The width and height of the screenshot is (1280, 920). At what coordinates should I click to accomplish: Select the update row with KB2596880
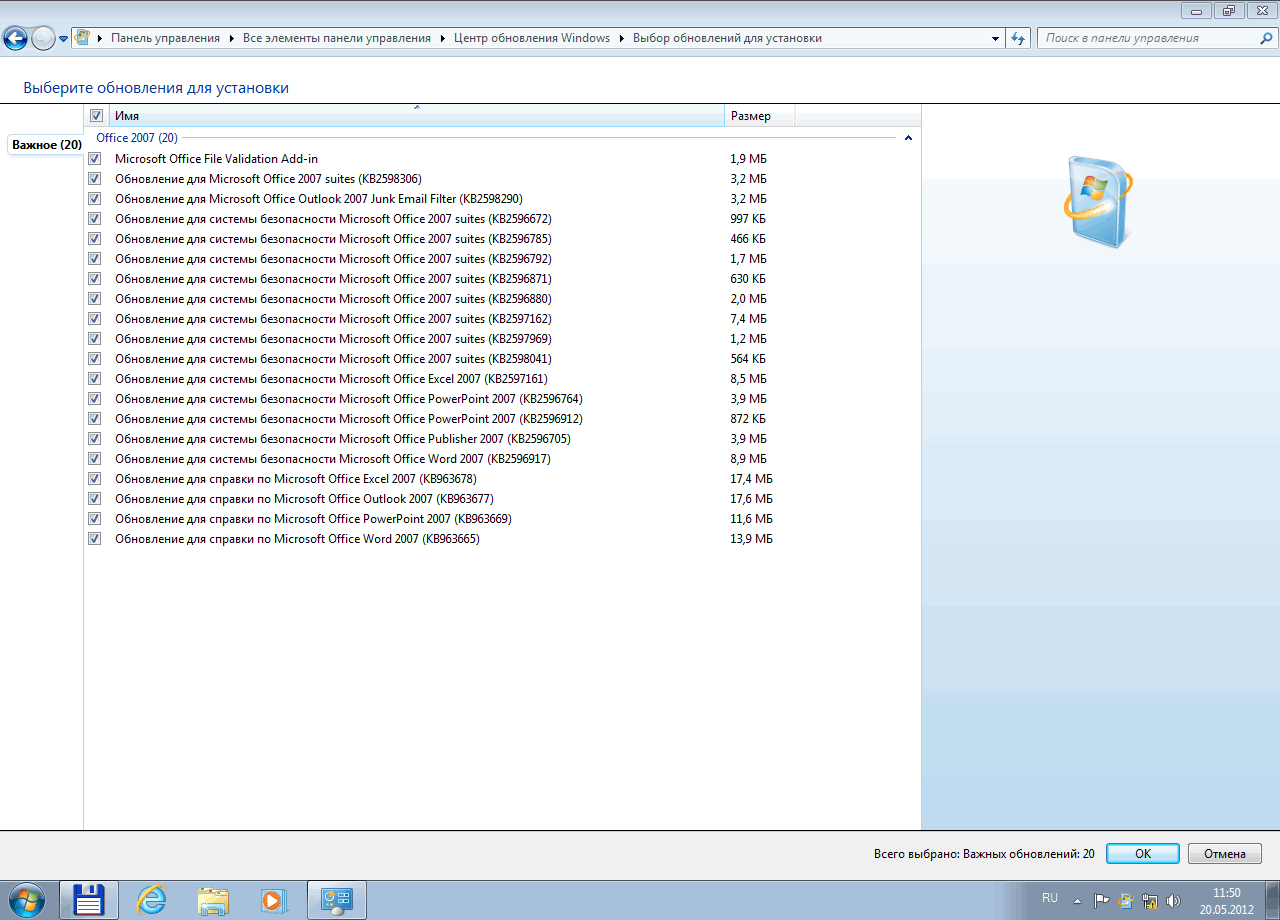pos(502,299)
